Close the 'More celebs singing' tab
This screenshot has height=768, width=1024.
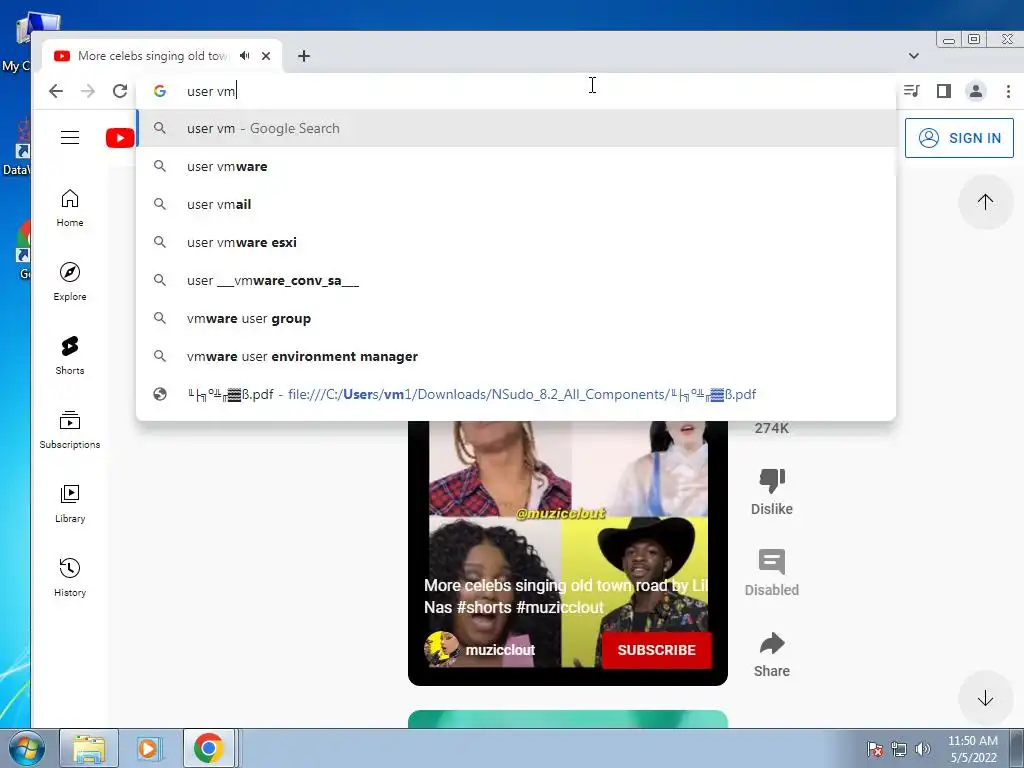266,56
